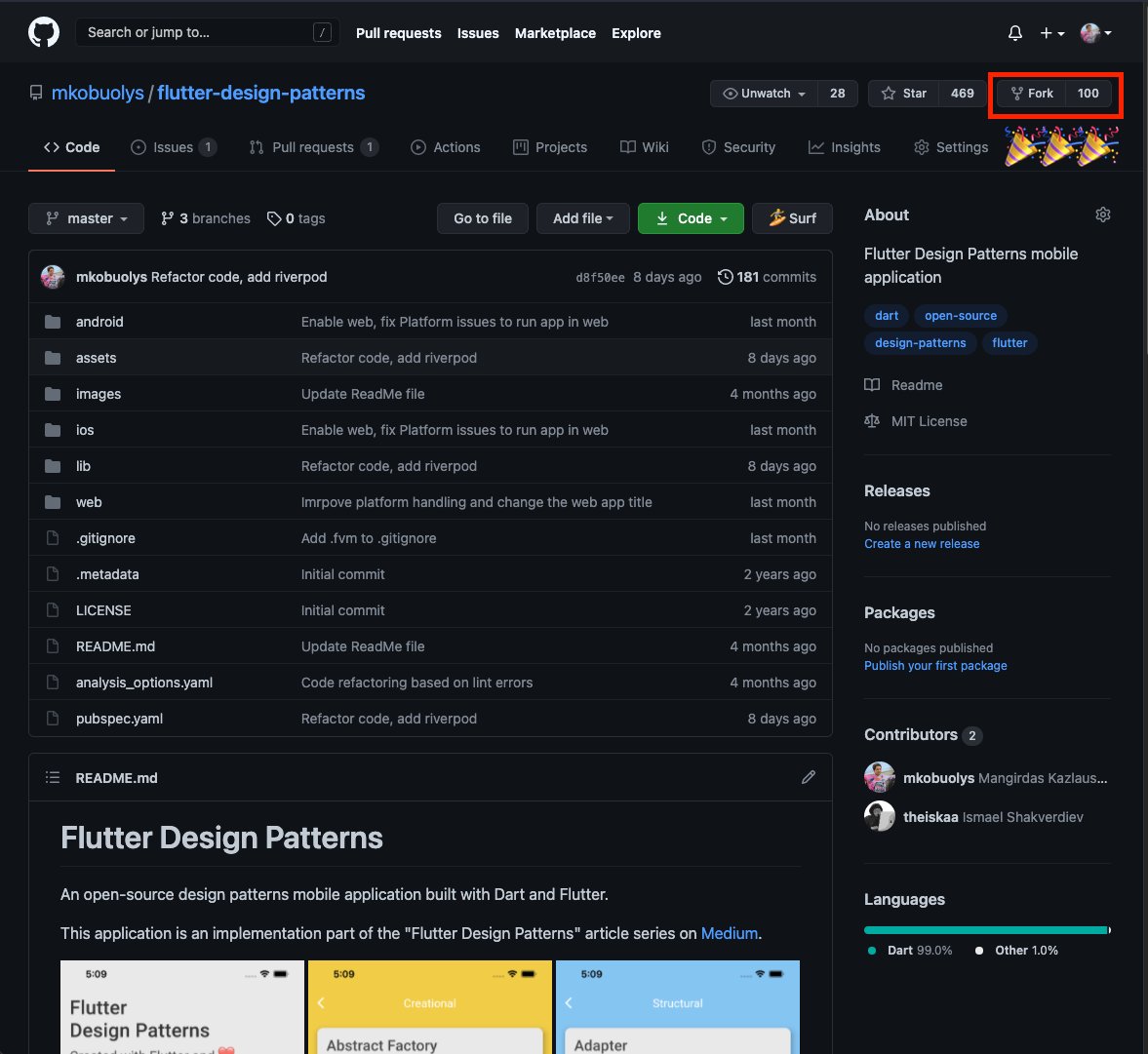This screenshot has width=1148, height=1054.
Task: Select the design-patterns topic tag
Action: [x=921, y=342]
